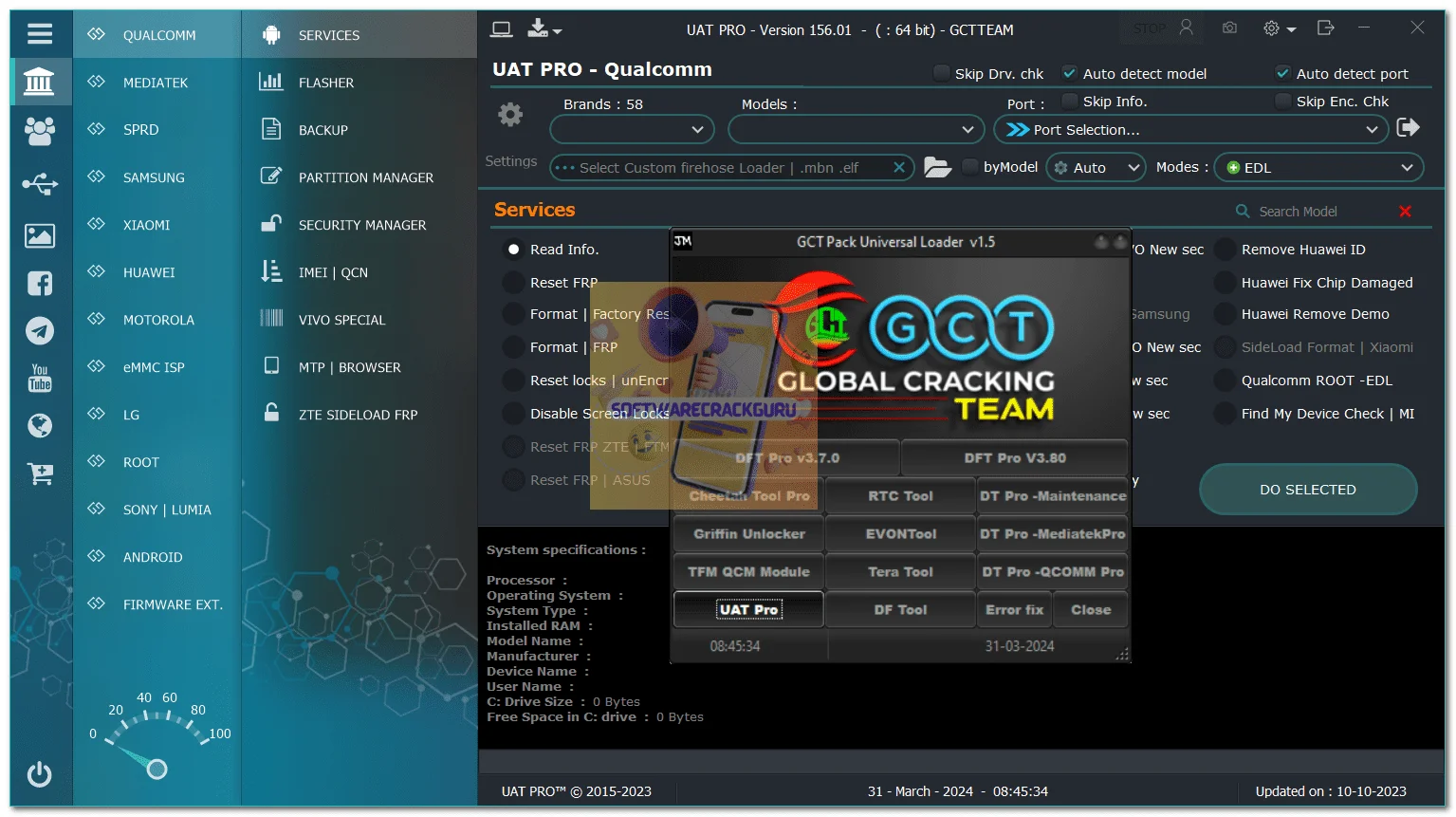Click the DO SELECTED button

1308,490
